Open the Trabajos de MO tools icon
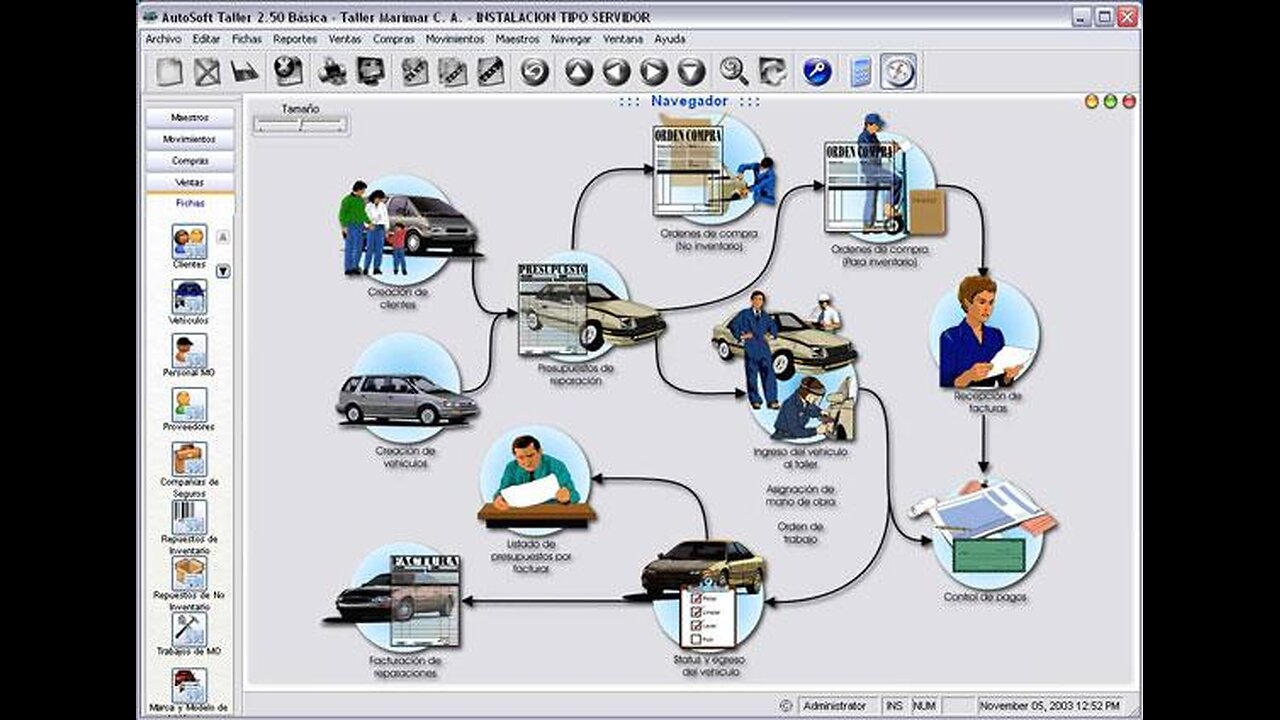The height and width of the screenshot is (720, 1280). click(x=189, y=629)
